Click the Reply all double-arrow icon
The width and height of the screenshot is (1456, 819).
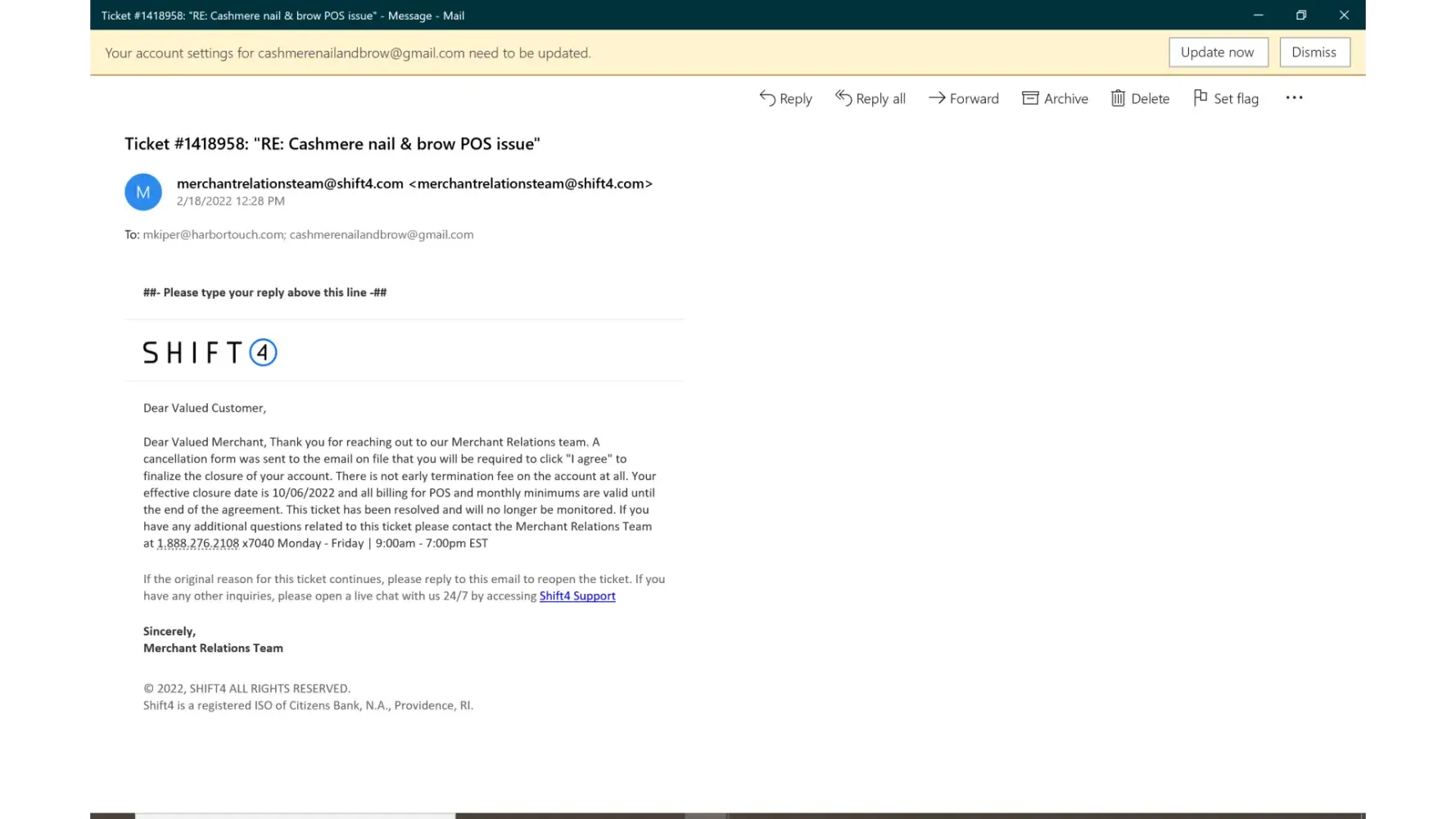point(843,98)
